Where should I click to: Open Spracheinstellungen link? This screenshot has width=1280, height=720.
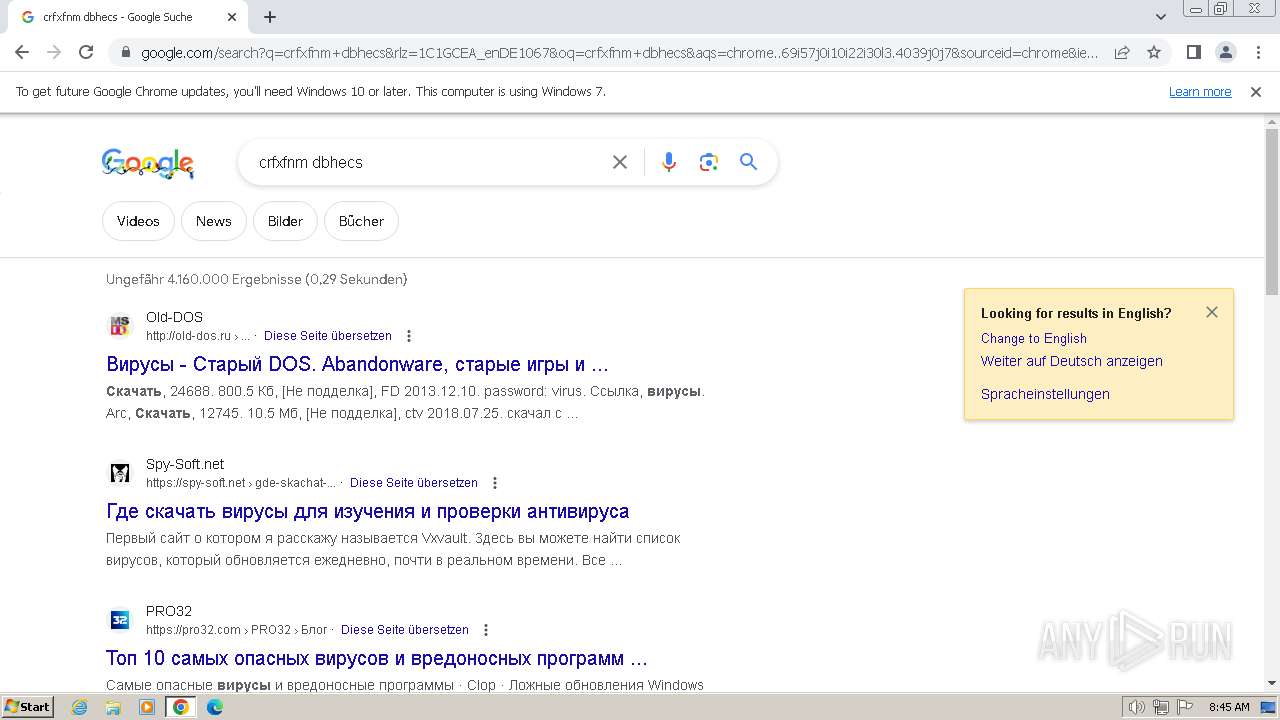[x=1045, y=394]
